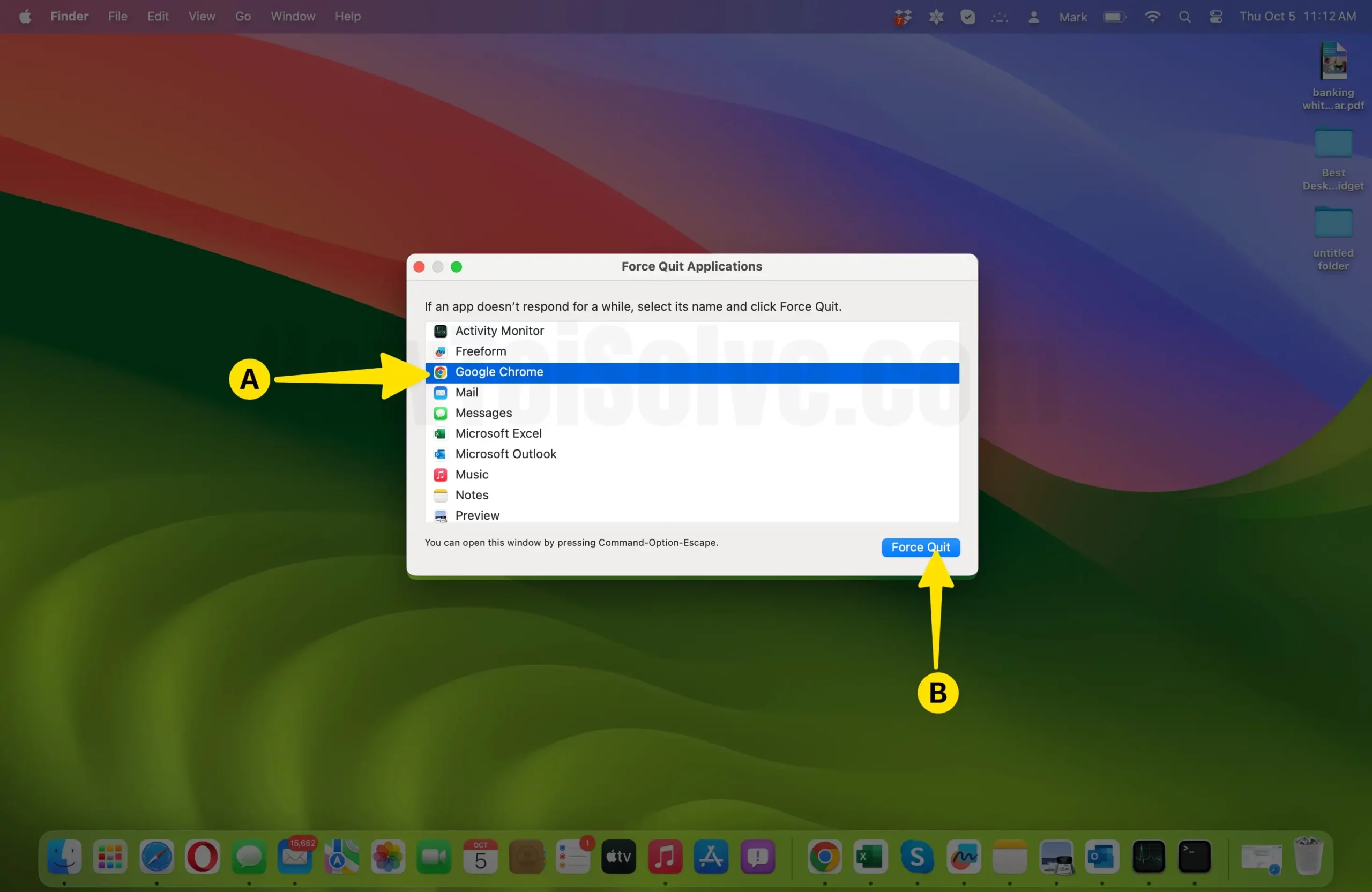1372x892 pixels.
Task: Open Spotlight search
Action: pyautogui.click(x=1184, y=17)
